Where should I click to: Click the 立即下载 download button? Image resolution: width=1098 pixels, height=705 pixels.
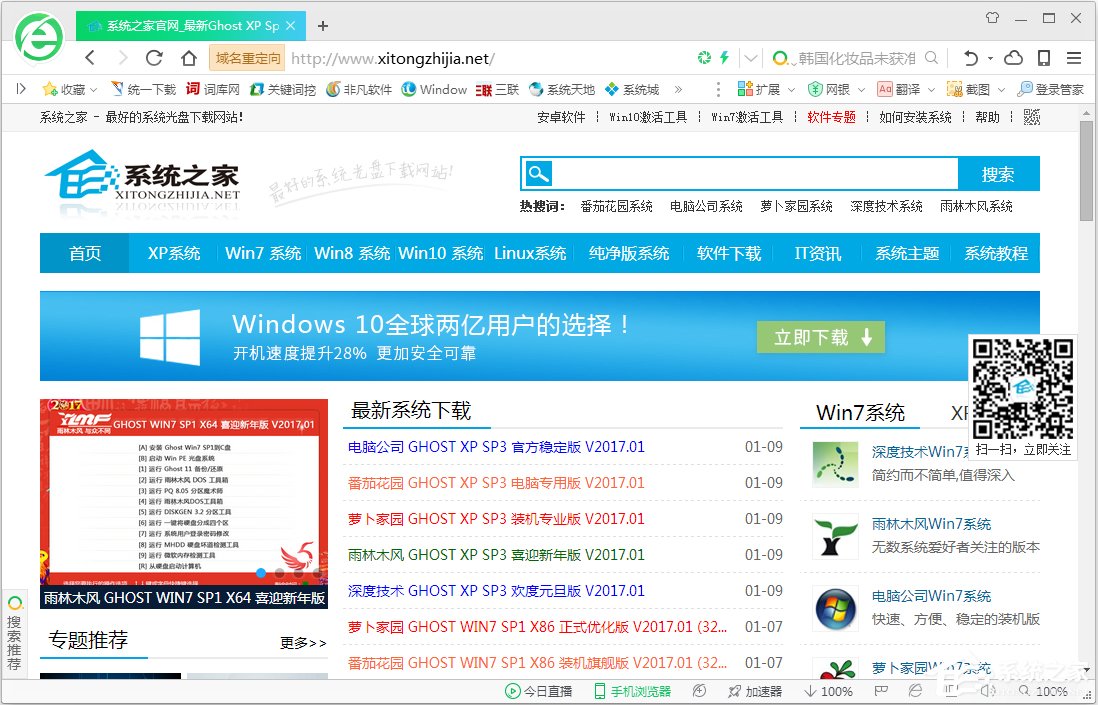[x=820, y=337]
